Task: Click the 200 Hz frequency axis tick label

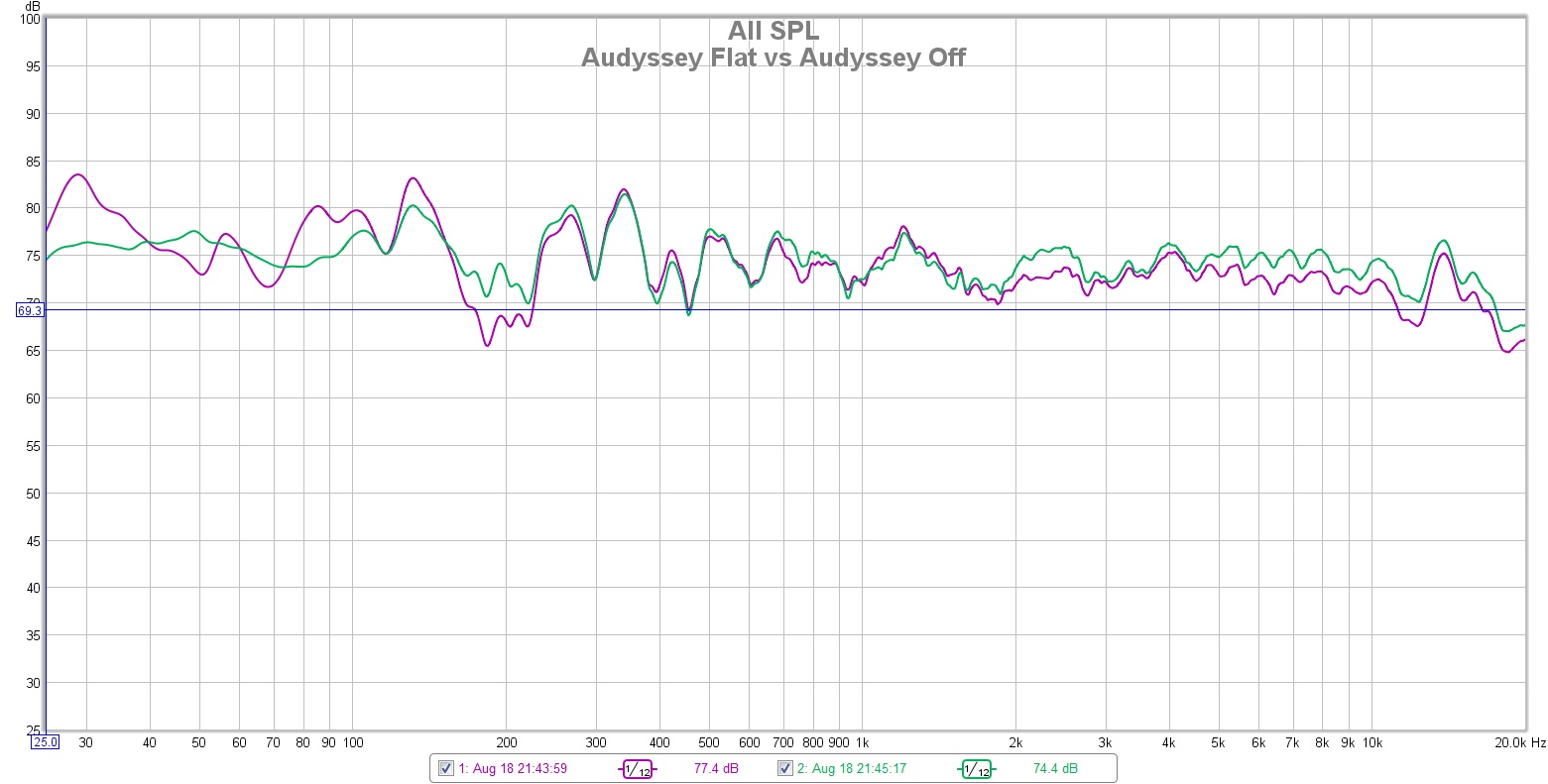Action: (506, 742)
